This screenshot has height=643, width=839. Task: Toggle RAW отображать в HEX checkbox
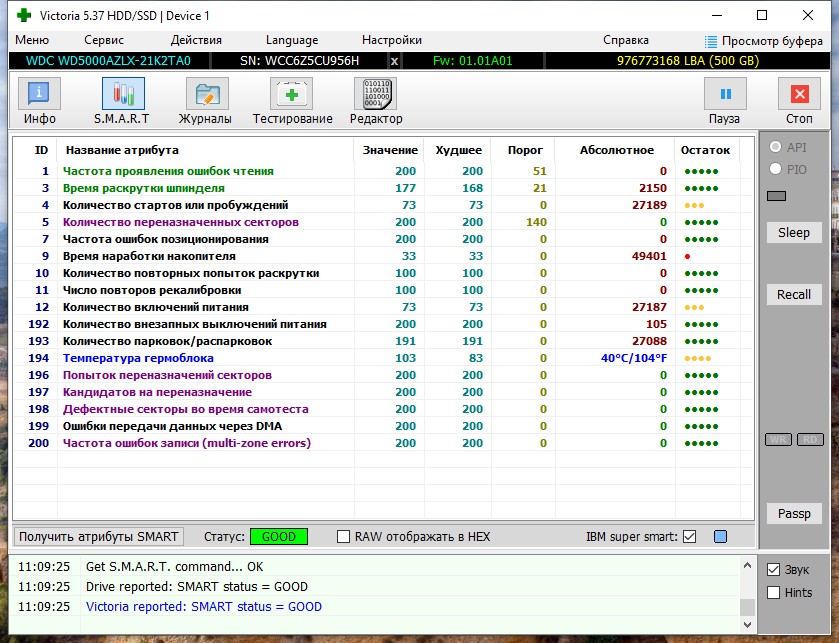point(344,537)
